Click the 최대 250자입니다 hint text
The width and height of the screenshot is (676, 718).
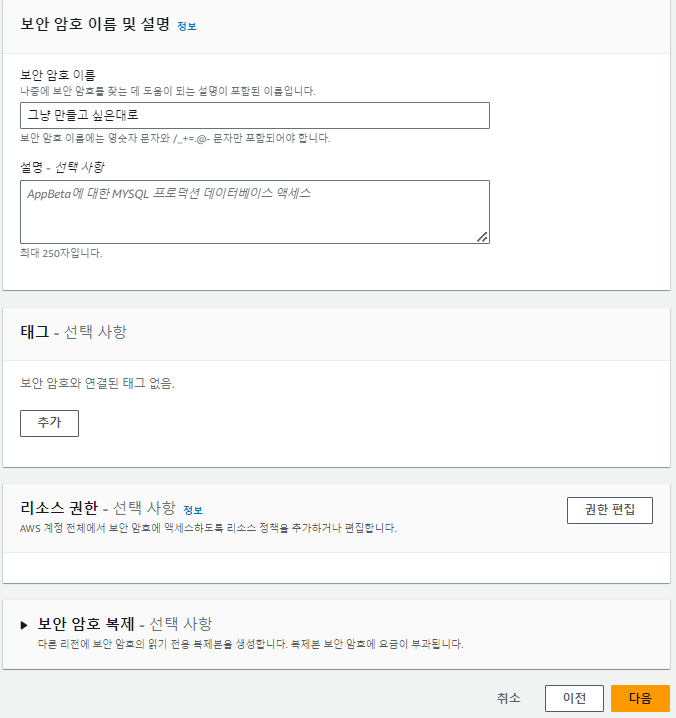tap(61, 253)
